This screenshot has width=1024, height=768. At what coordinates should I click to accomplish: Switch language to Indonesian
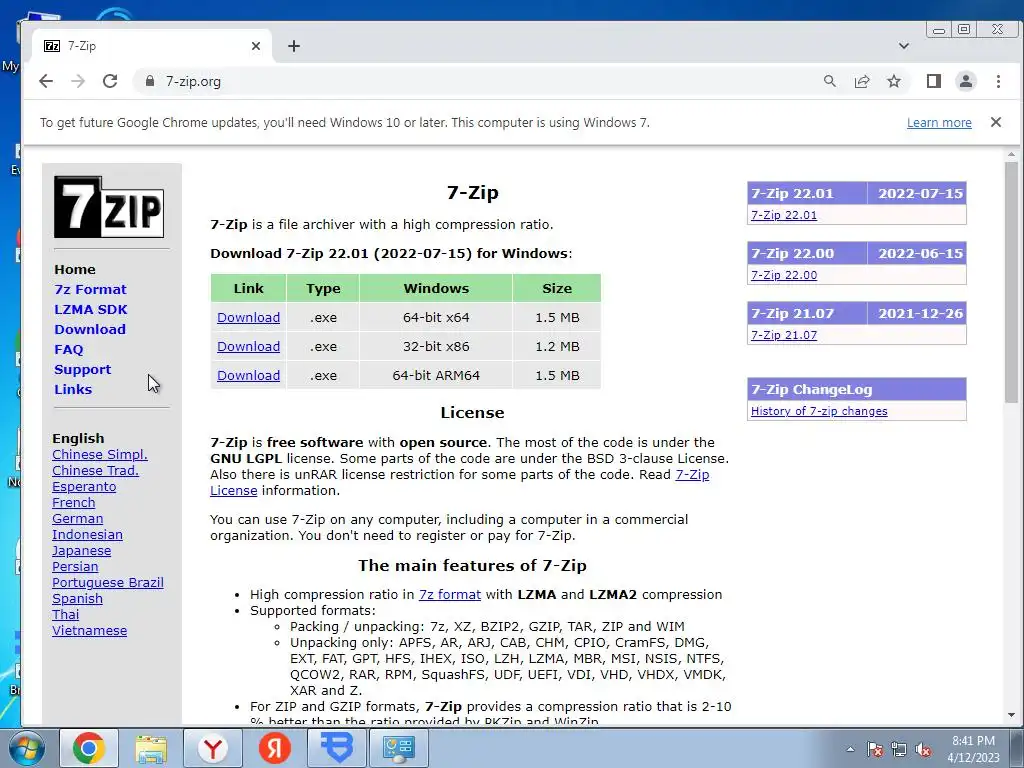coord(88,535)
